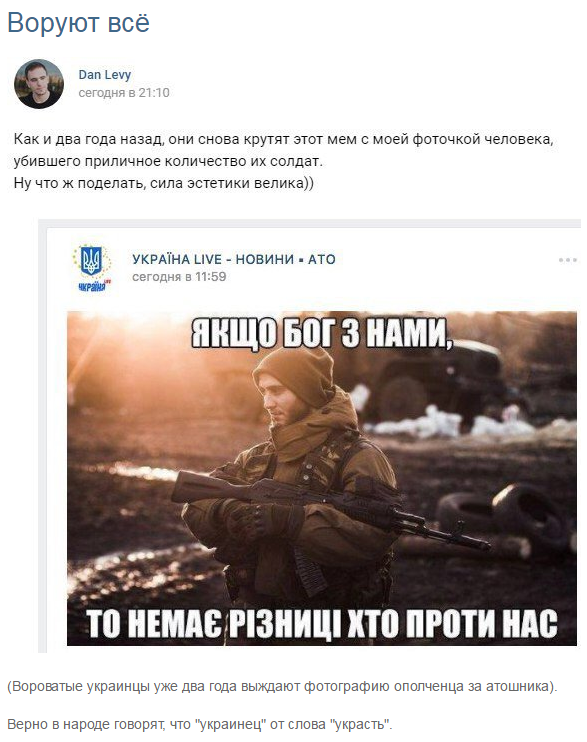Viewport: 587px width, 742px height.
Task: Open the three-dots menu on the repost
Action: click(x=567, y=260)
